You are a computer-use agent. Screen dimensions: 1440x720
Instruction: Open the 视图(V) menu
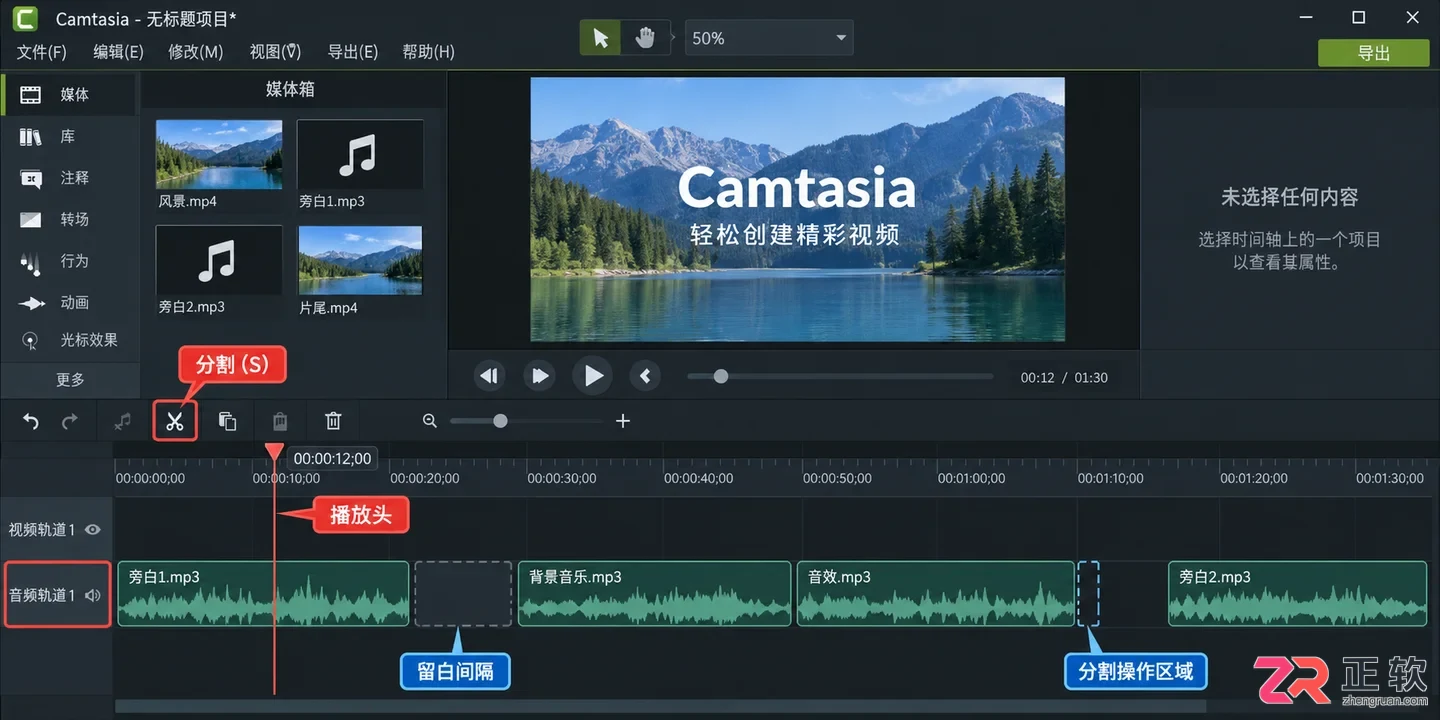275,52
